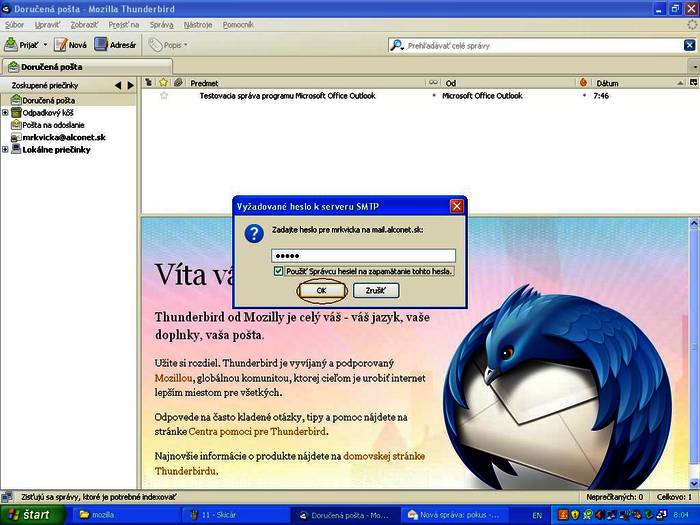Viewport: 700px width, 525px height.
Task: Confirm password with OK button
Action: pyautogui.click(x=321, y=291)
